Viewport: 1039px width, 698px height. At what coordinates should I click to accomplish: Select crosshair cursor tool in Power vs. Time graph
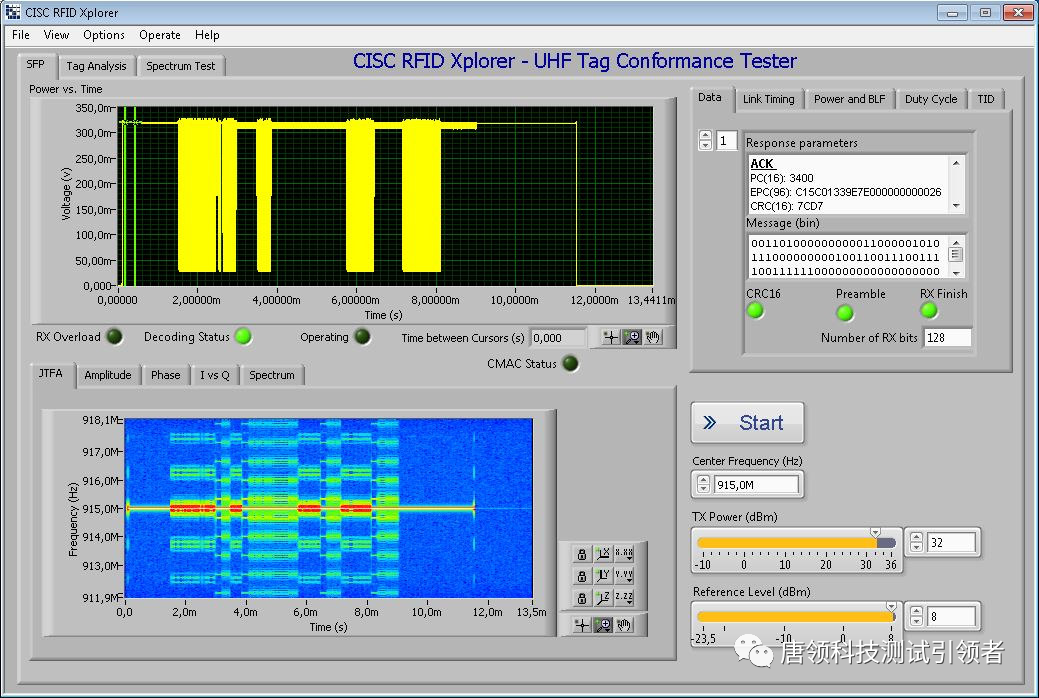[x=611, y=337]
